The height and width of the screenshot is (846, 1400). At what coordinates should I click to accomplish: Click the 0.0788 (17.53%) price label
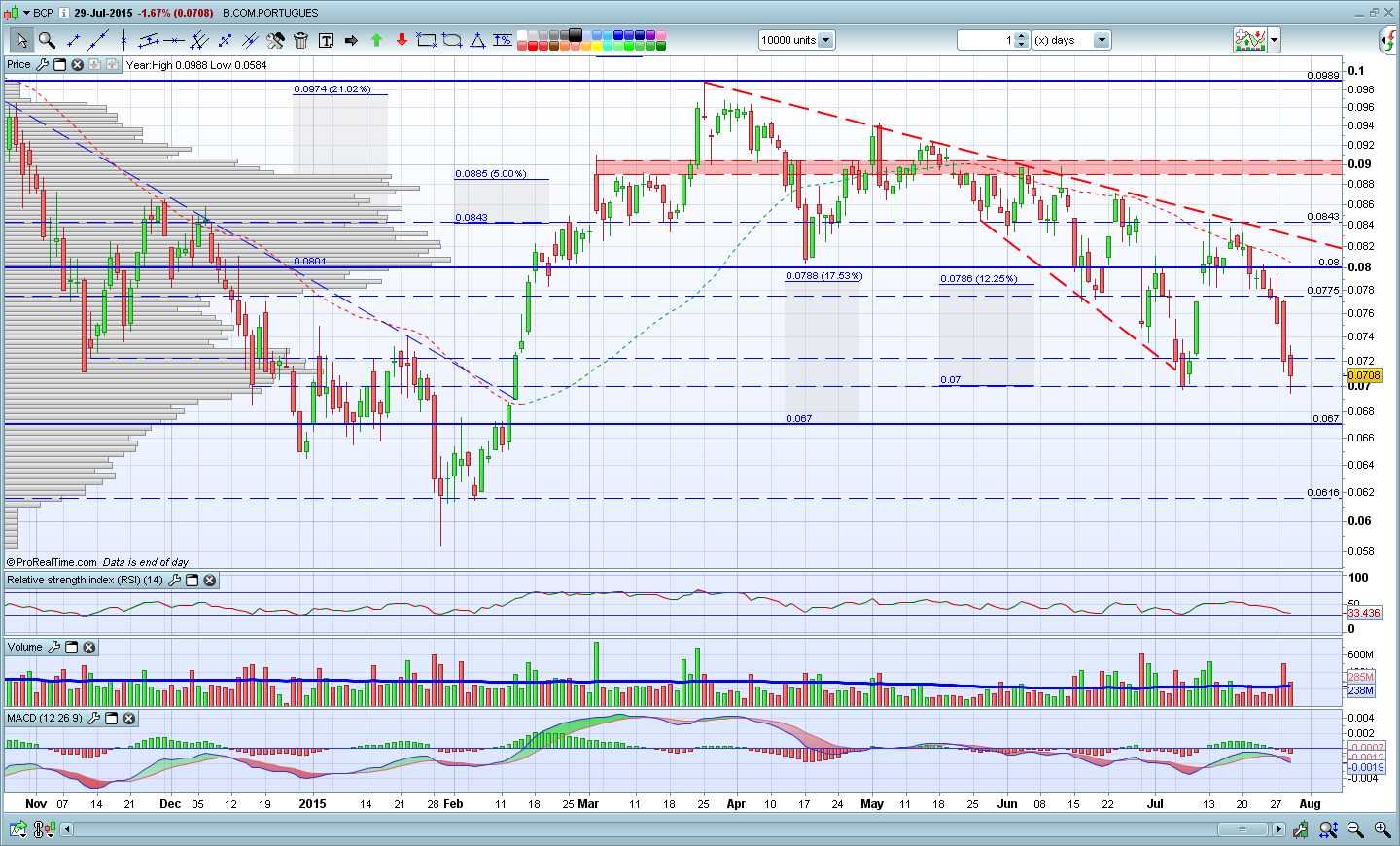click(824, 276)
